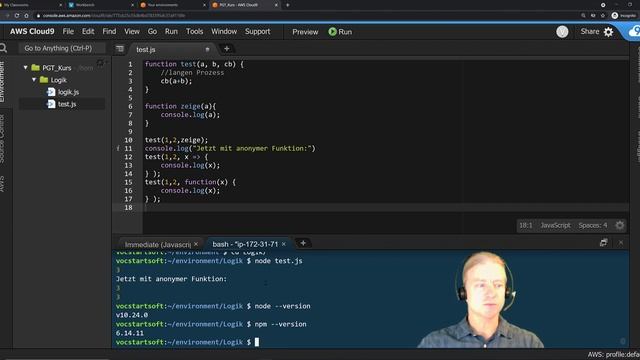Open the Run menu in menu bar
The image size is (640, 360).
coord(171,31)
